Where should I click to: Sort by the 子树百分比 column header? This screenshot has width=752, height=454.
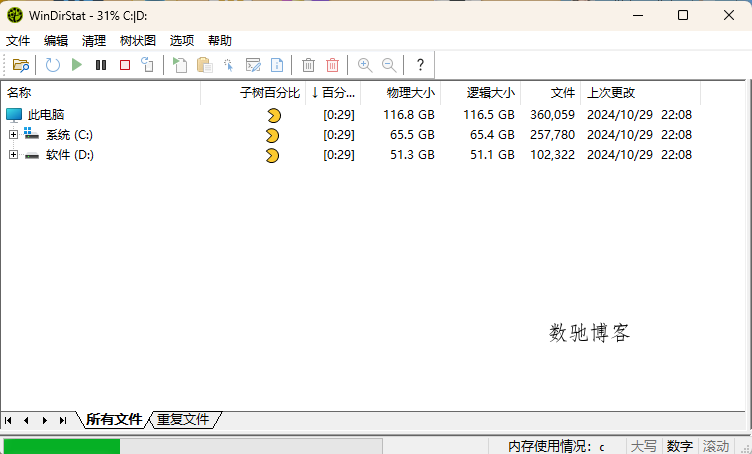[253, 93]
